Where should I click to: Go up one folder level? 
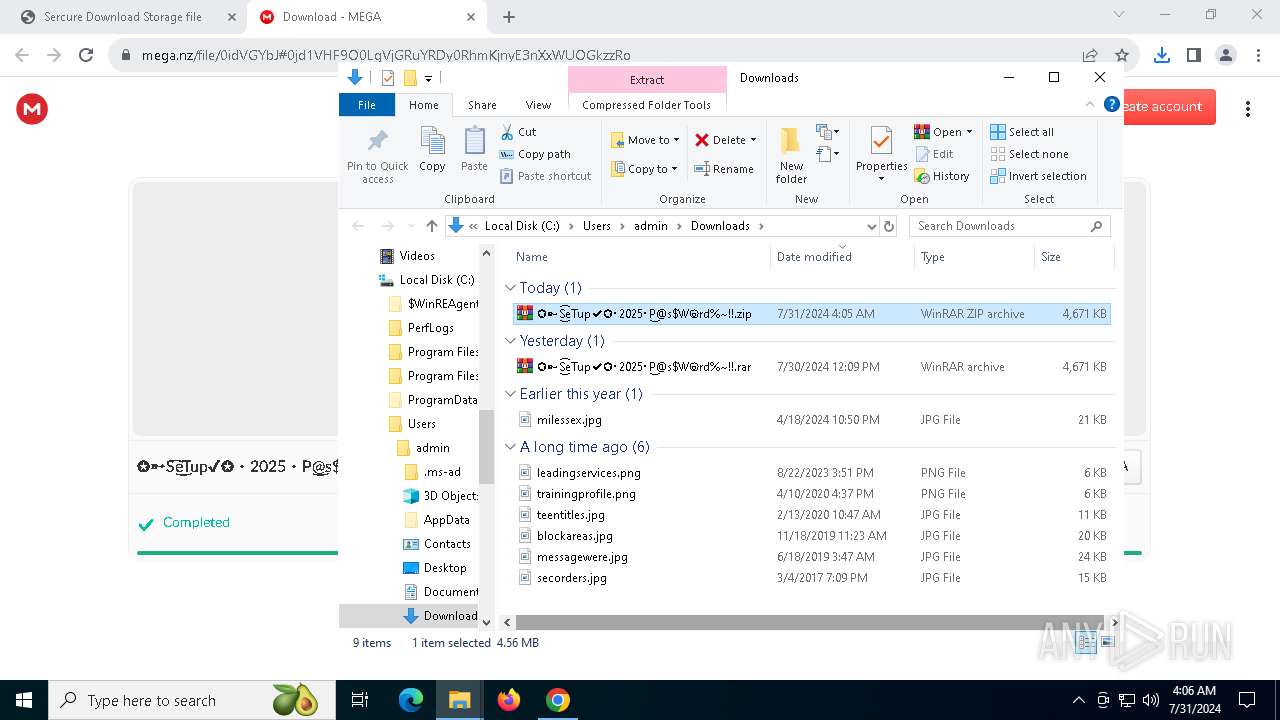[432, 226]
